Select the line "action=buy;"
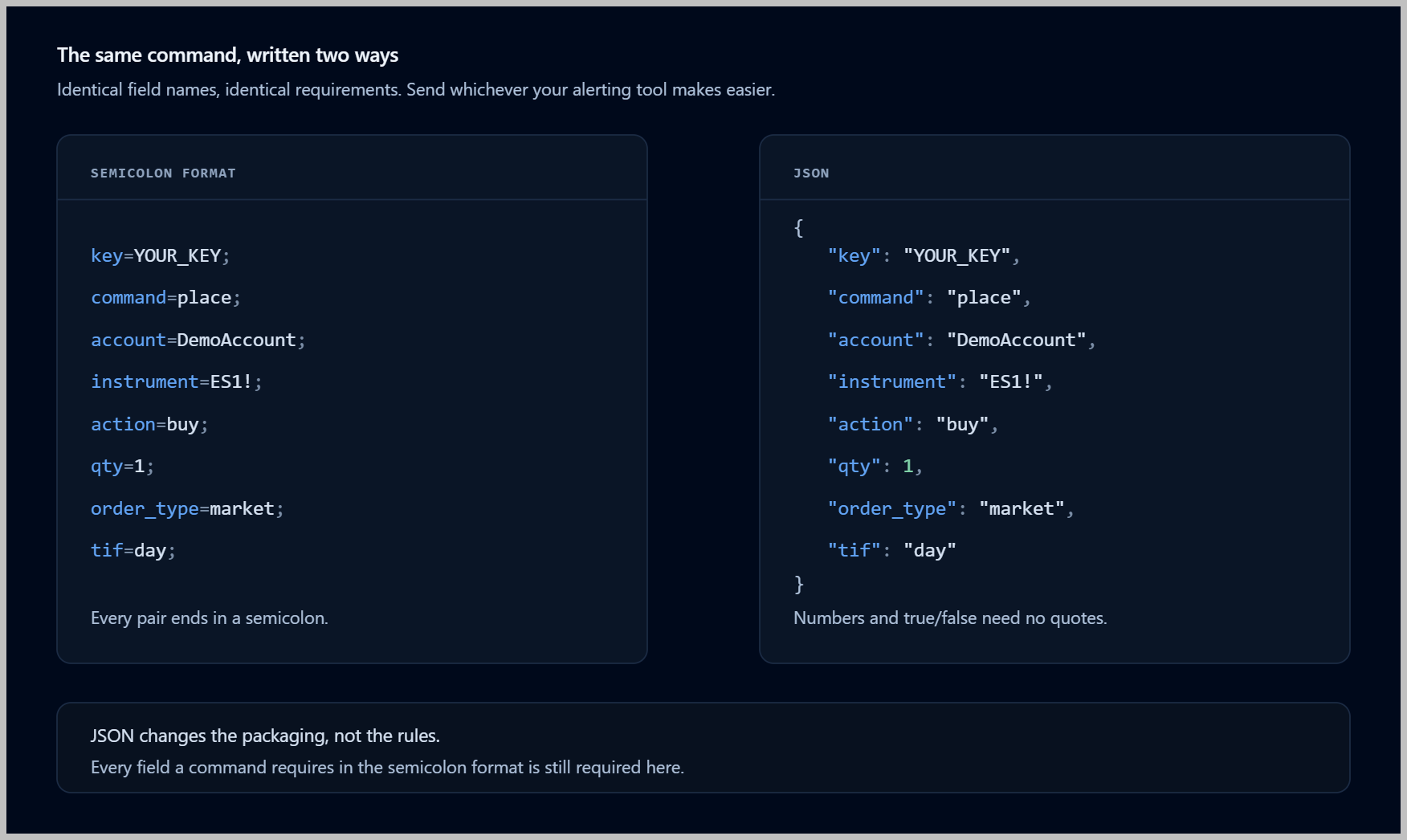 (150, 425)
